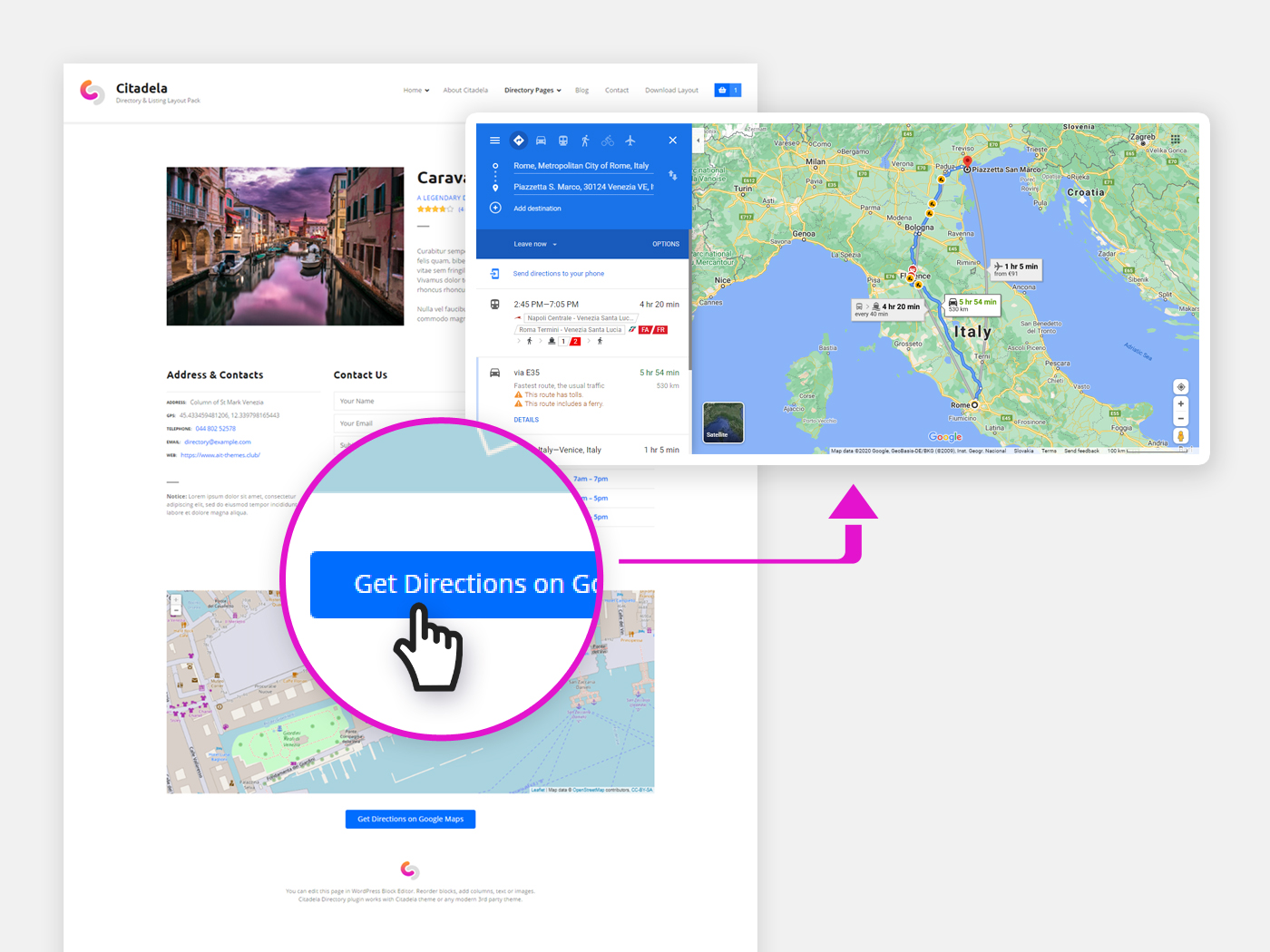This screenshot has width=1270, height=952.
Task: Show your location on Google map
Action: 1180,387
